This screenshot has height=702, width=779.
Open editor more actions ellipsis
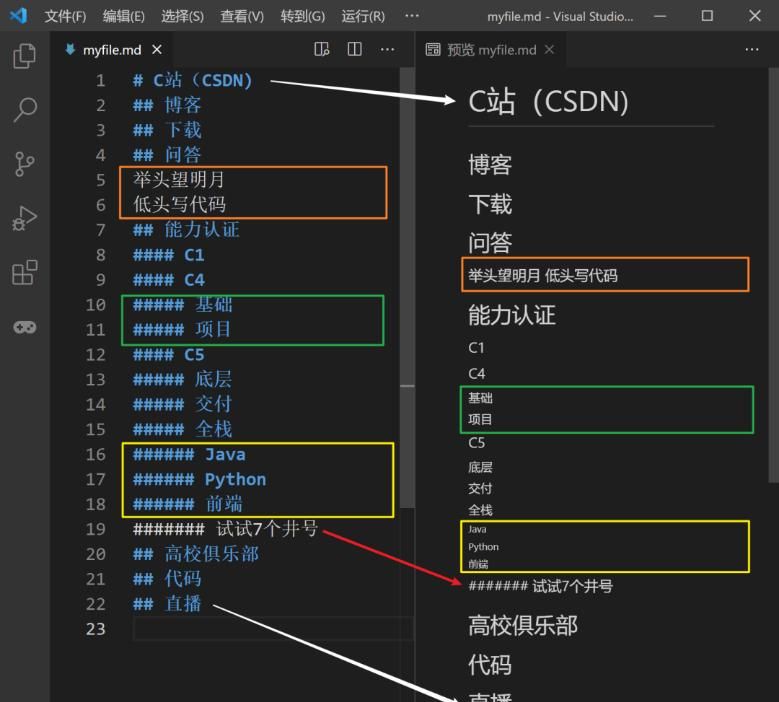[x=387, y=49]
